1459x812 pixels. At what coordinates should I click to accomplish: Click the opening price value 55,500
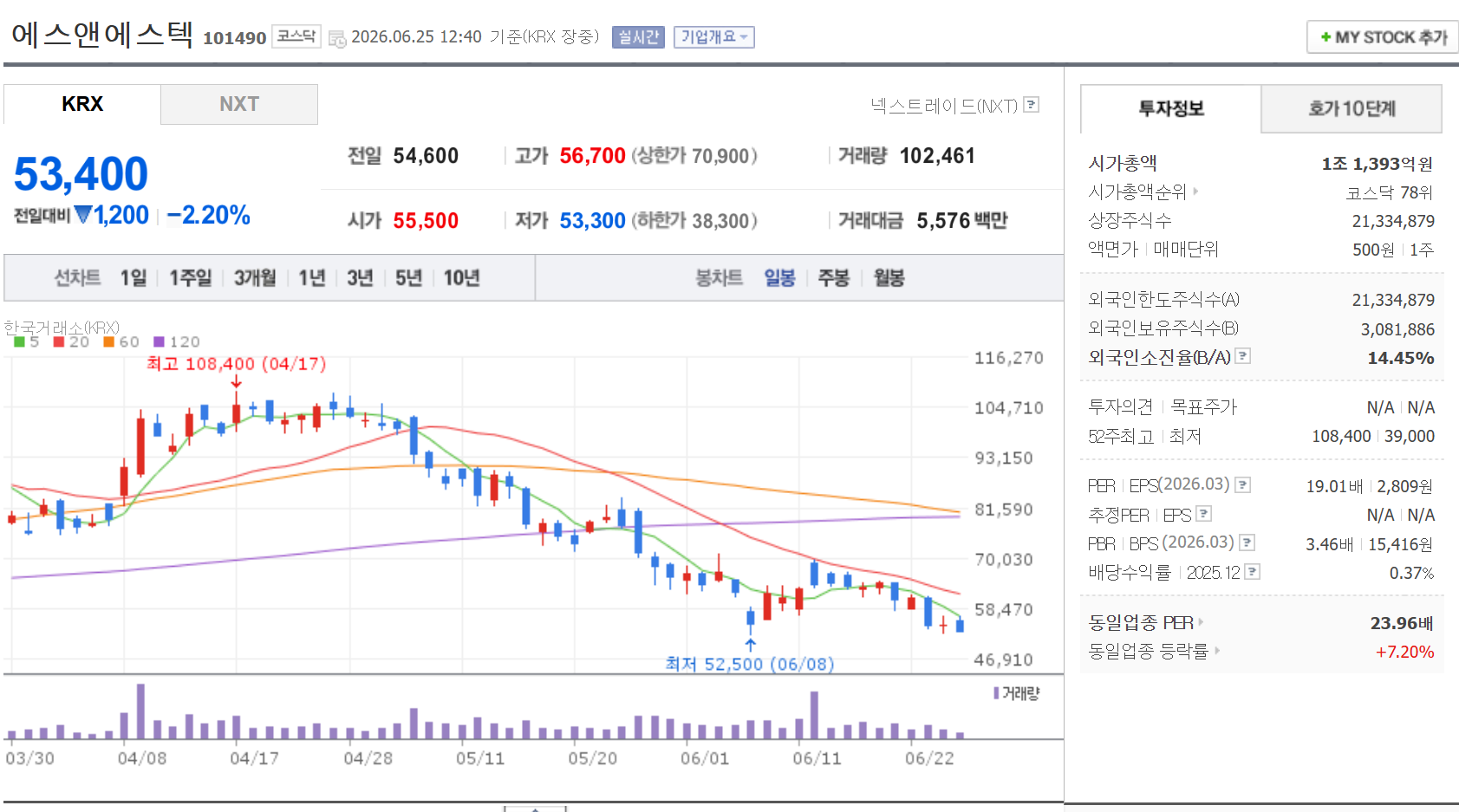(426, 221)
